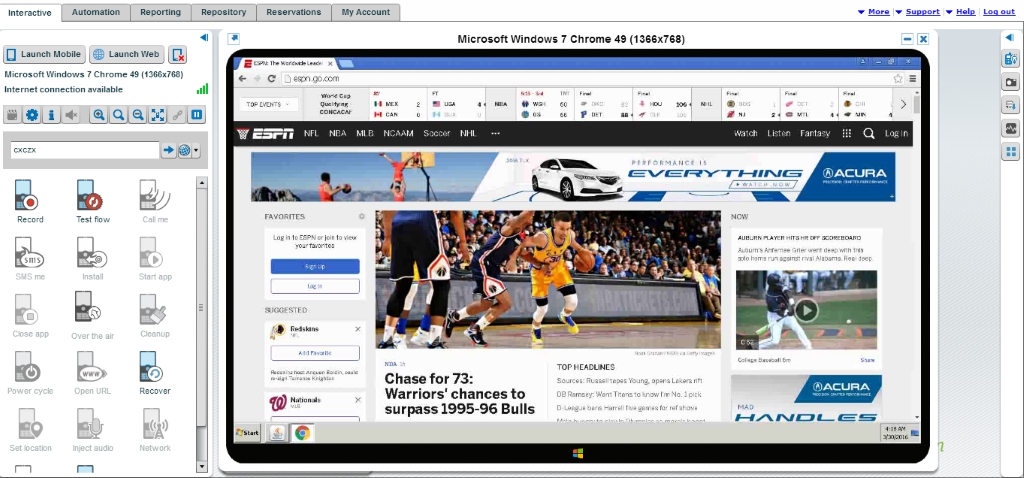Click the fit-to-screen arrows icon

pos(157,116)
